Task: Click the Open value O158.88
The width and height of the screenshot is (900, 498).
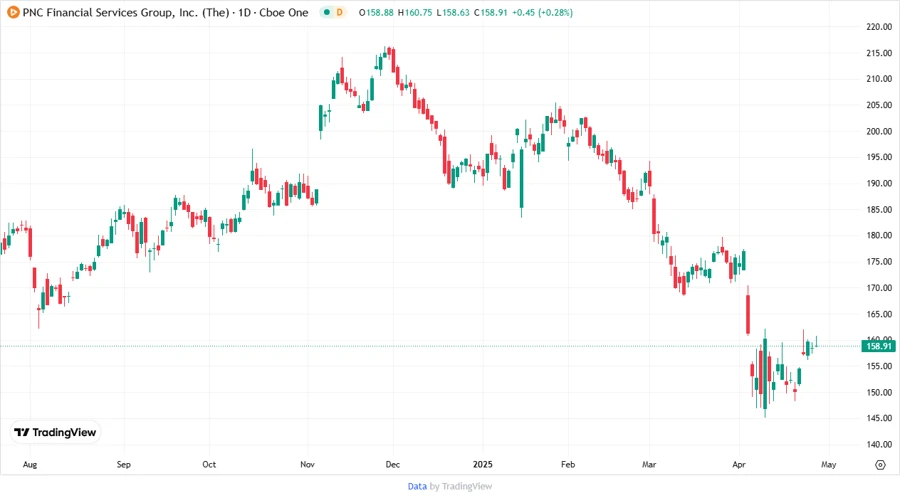Action: click(376, 13)
